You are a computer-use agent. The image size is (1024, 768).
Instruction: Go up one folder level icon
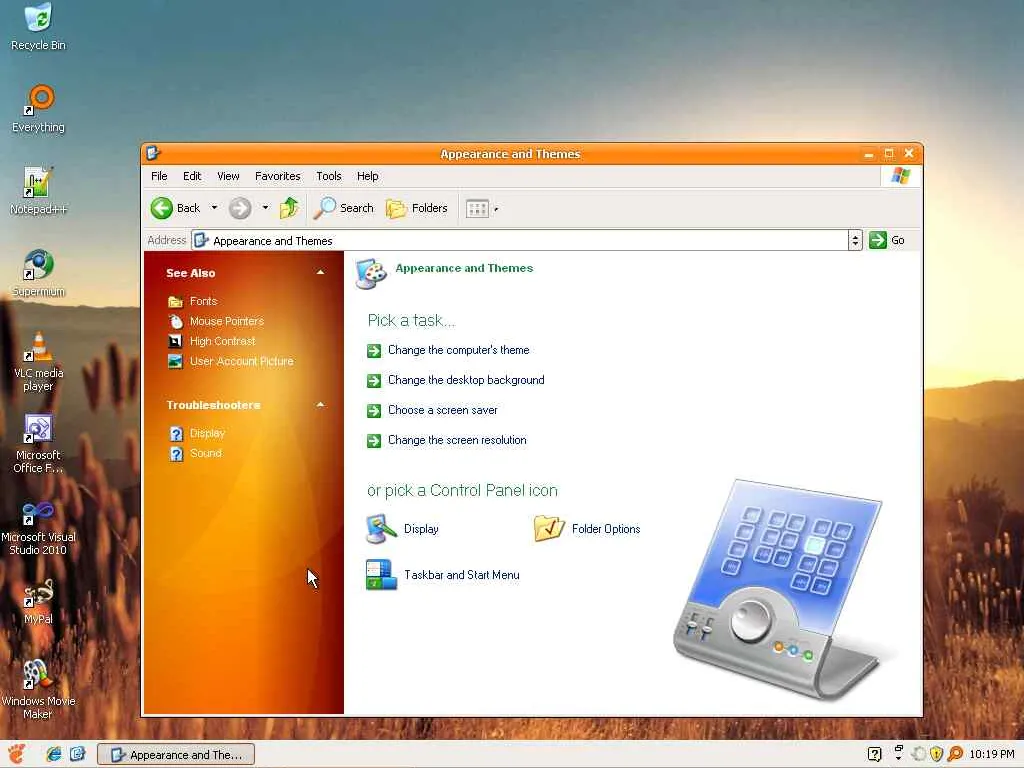coord(289,208)
